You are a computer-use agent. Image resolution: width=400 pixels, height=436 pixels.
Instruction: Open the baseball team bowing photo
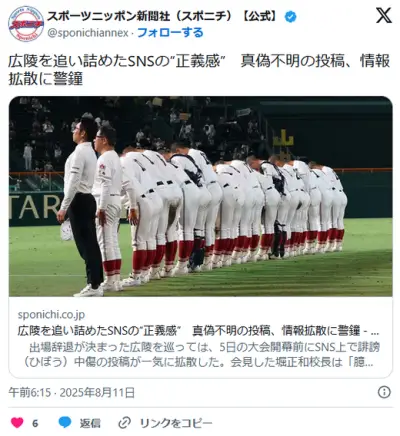(200, 196)
